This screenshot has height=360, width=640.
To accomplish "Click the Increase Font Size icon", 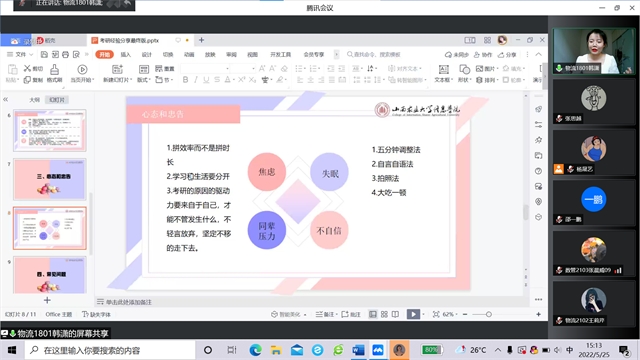I will (262, 68).
